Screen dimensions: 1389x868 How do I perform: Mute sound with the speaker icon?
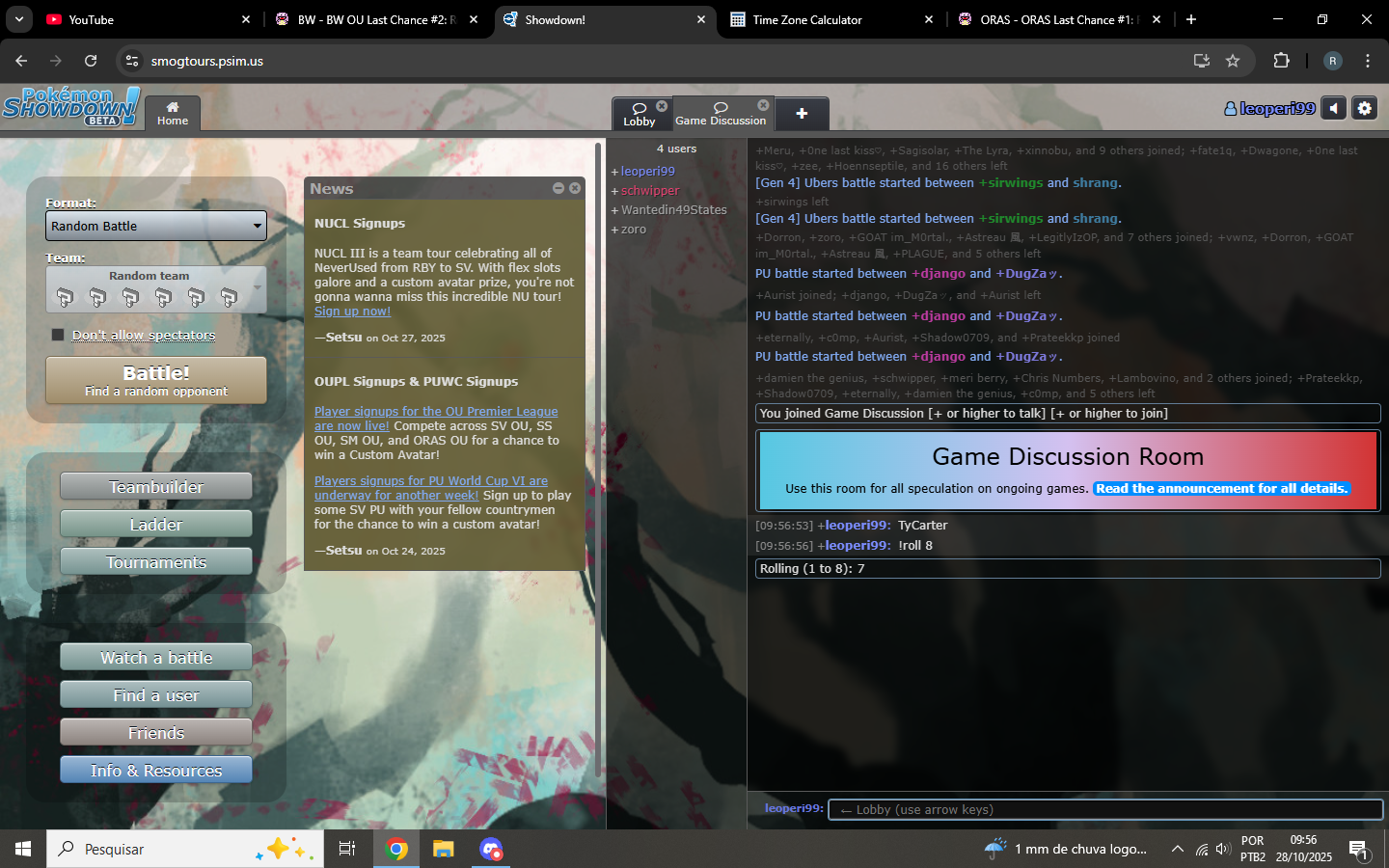click(1333, 109)
